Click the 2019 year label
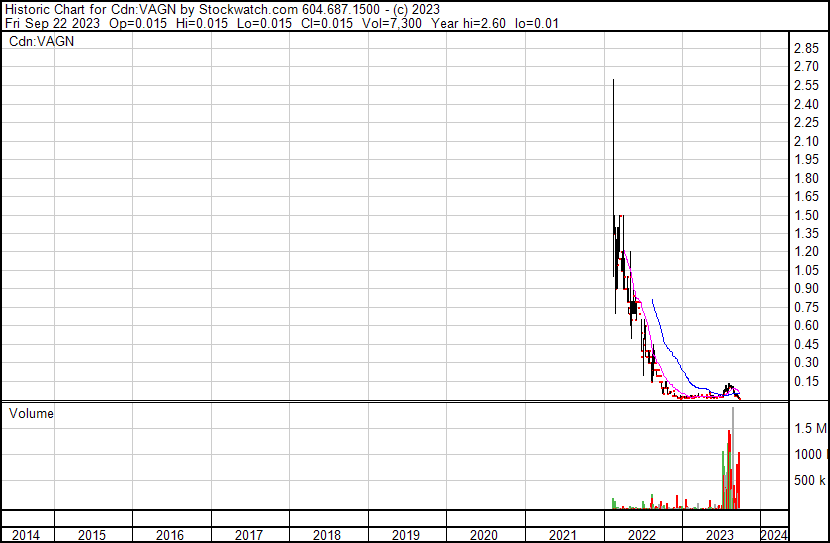This screenshot has height=543, width=830. 405,535
